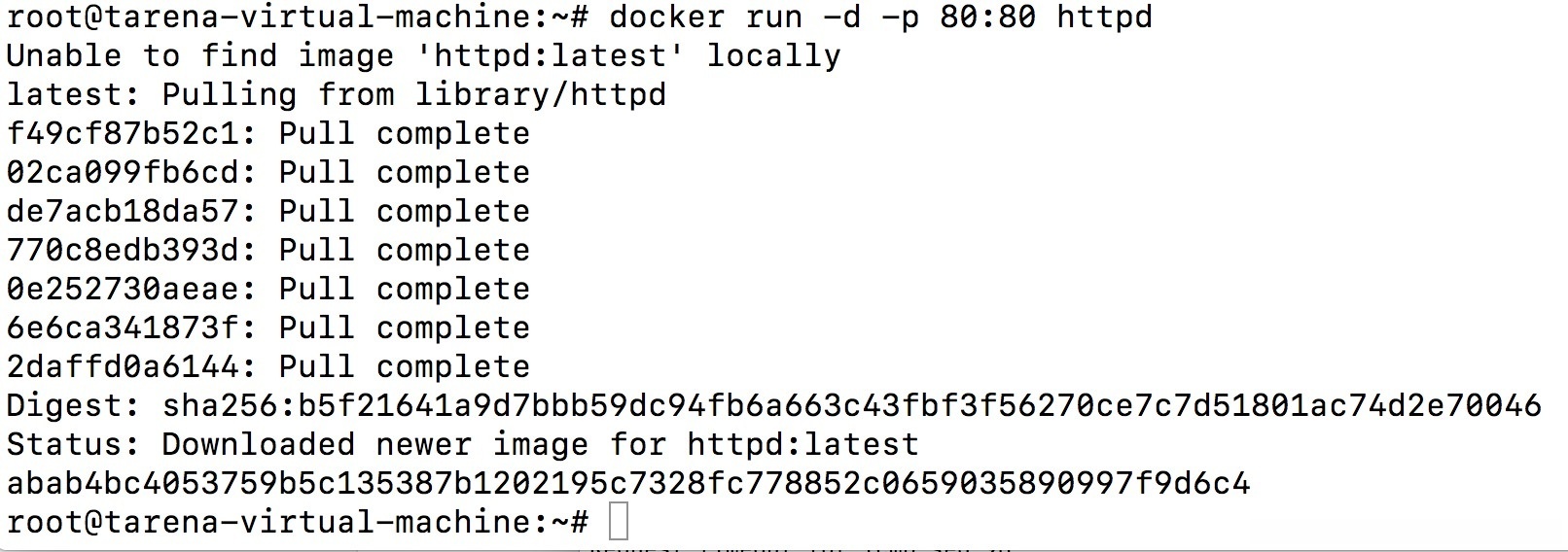Click the terminal cursor block at the prompt
Image resolution: width=1568 pixels, height=552 pixels.
click(618, 522)
